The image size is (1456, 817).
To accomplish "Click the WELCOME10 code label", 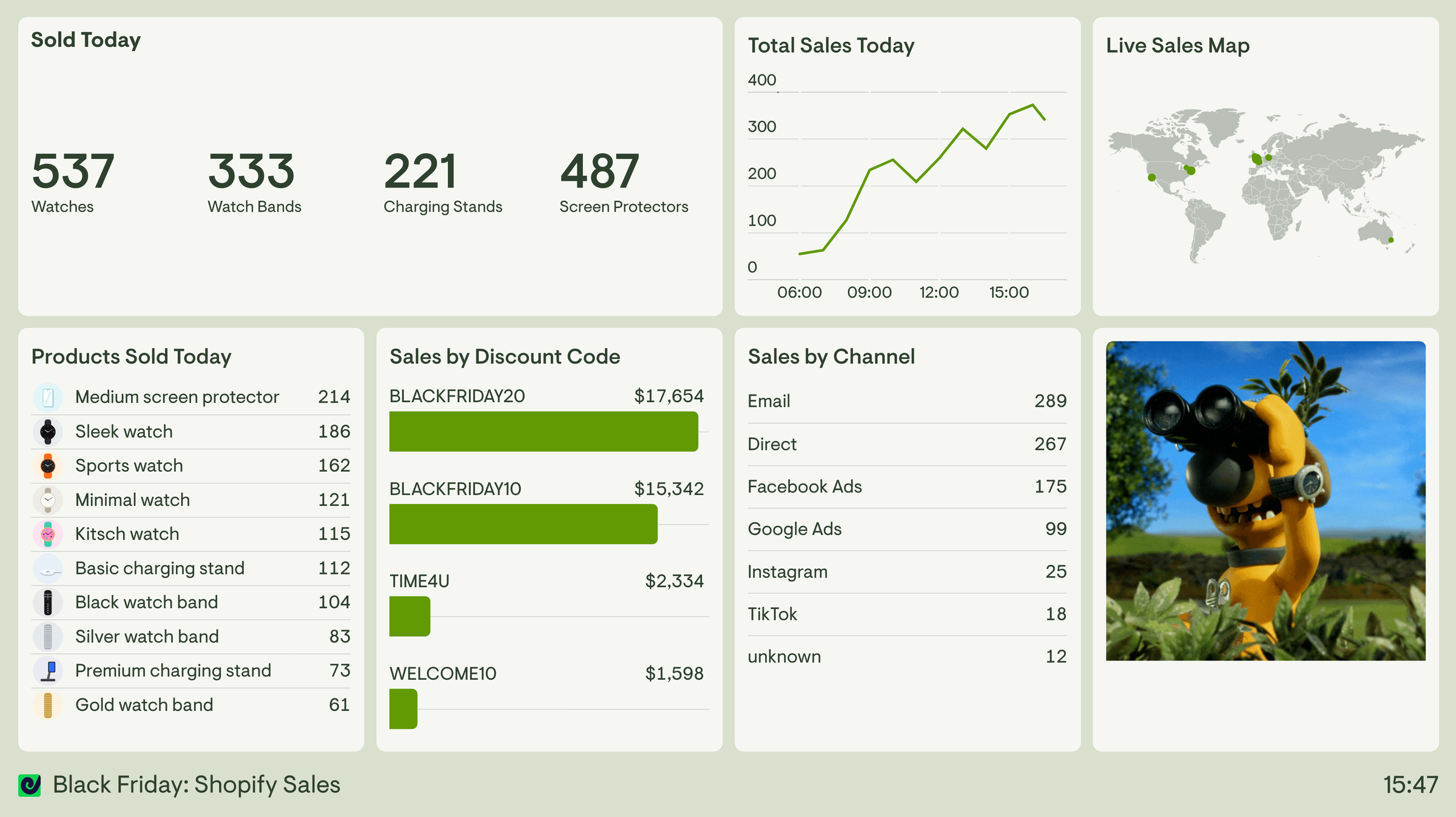I will pyautogui.click(x=443, y=673).
